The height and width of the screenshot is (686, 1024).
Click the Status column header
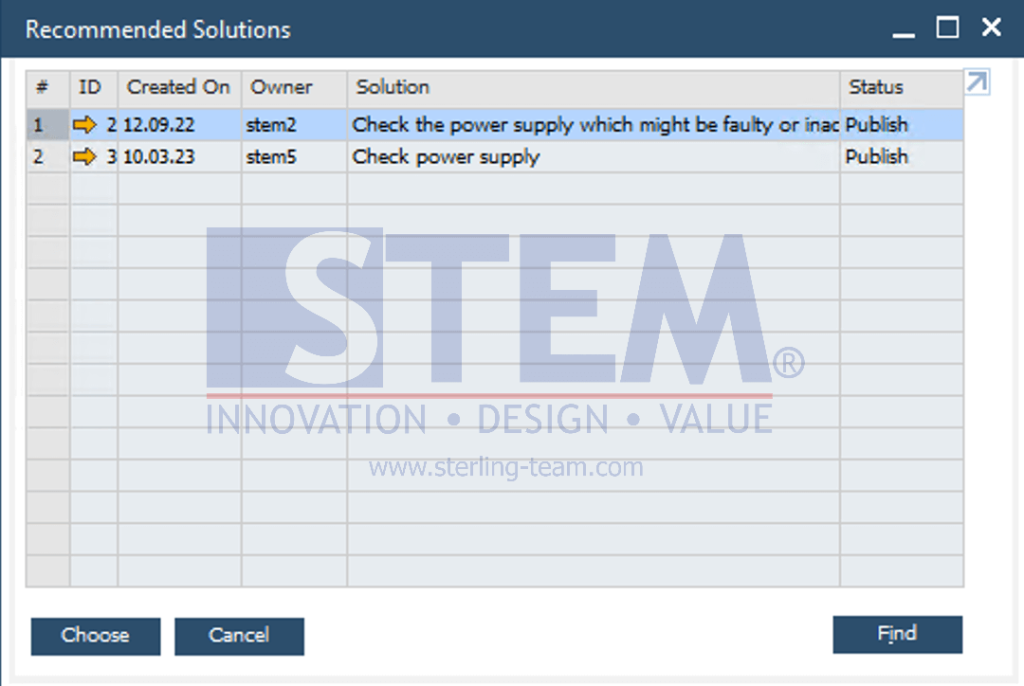point(876,87)
